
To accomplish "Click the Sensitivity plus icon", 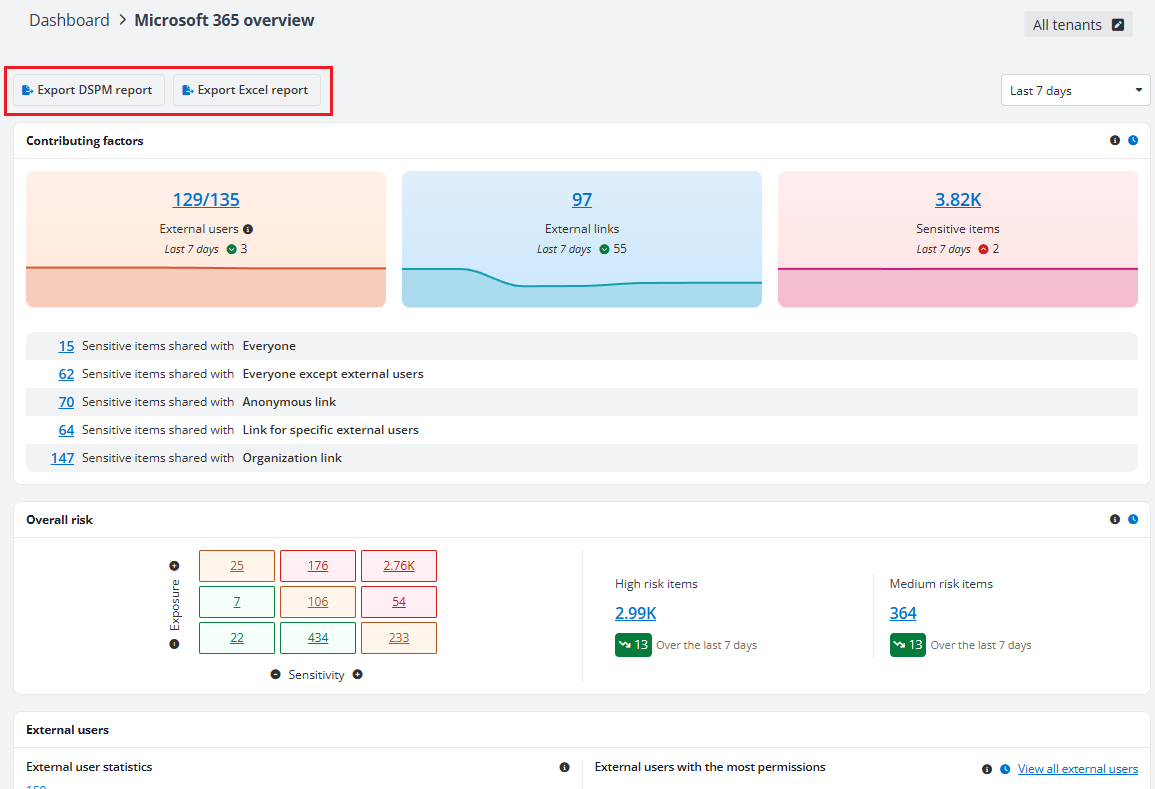I will [357, 675].
